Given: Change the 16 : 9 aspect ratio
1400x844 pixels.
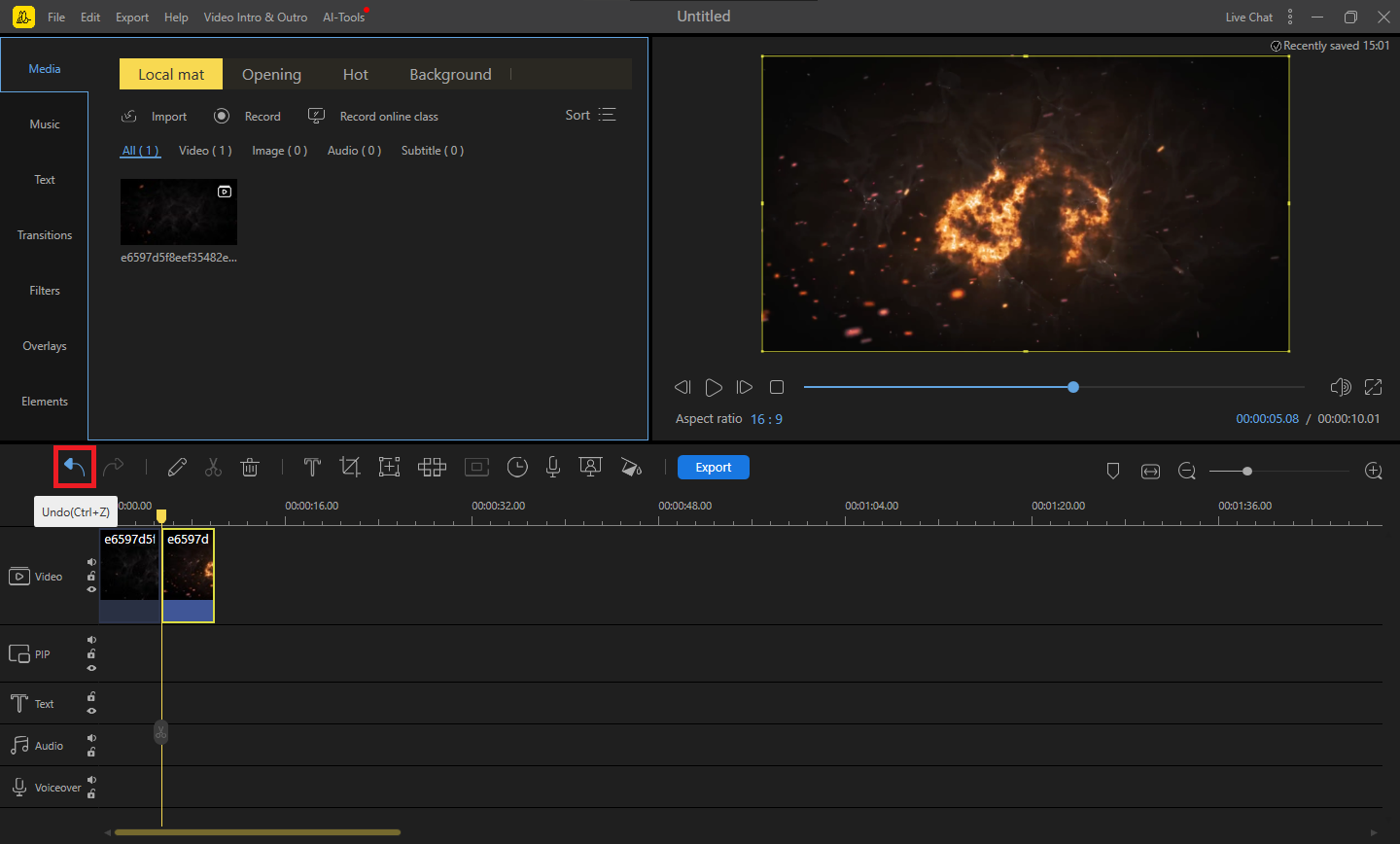Looking at the screenshot, I should point(766,419).
